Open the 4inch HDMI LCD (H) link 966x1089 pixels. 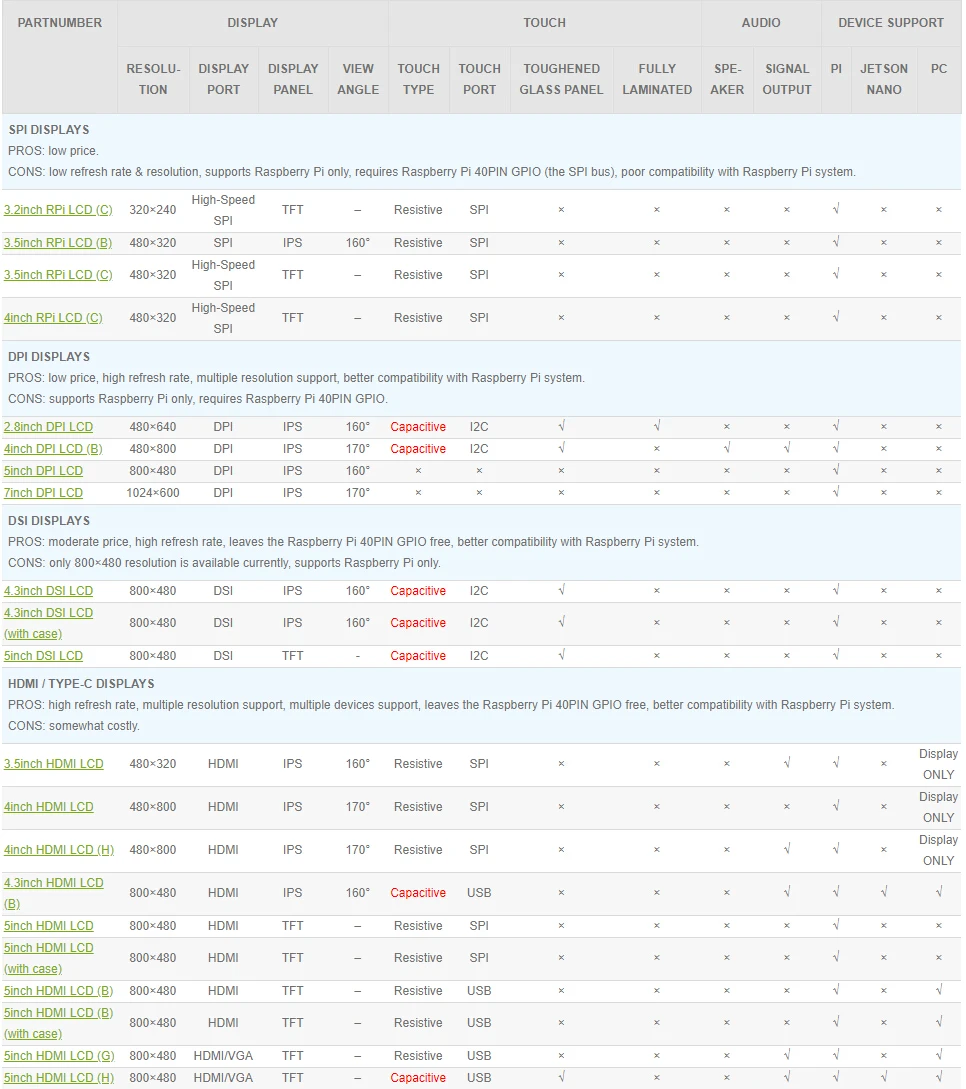point(59,850)
